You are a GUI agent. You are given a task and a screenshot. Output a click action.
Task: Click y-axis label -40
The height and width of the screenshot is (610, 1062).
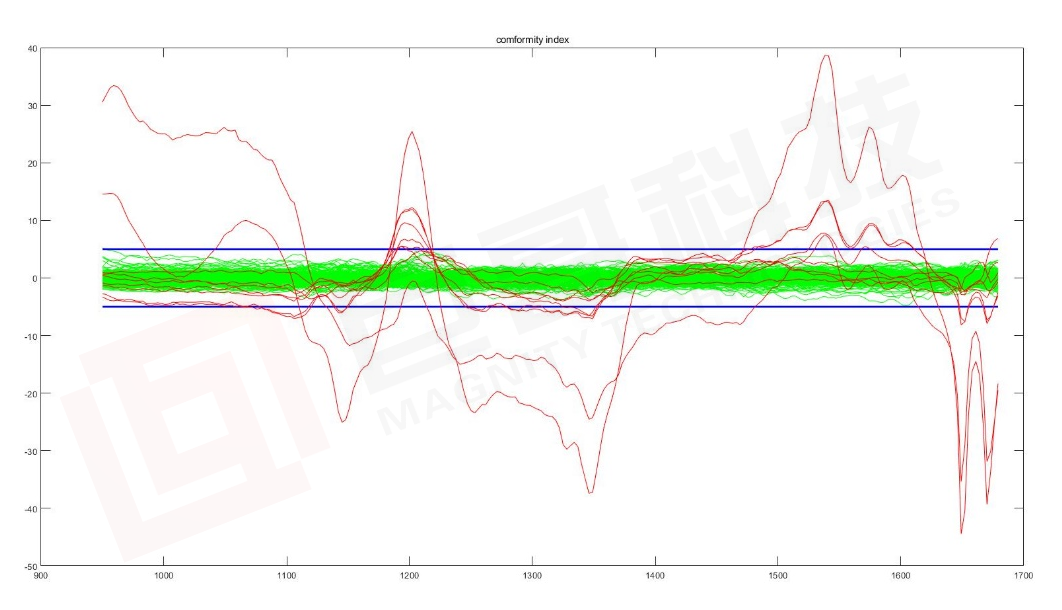coord(31,508)
